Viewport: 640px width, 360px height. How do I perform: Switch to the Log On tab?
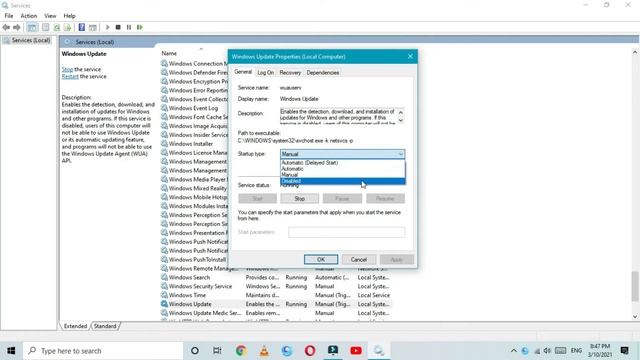pos(266,73)
